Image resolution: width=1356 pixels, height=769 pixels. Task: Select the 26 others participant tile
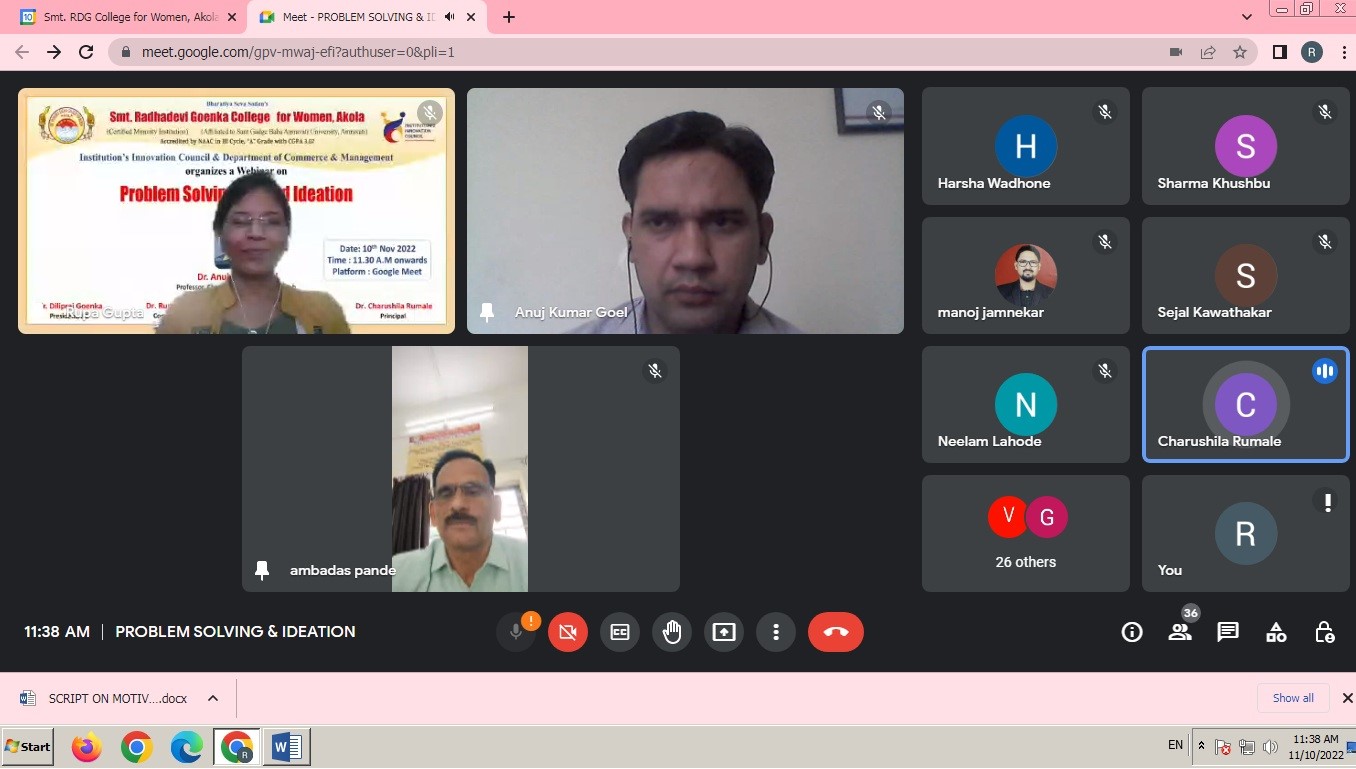[1026, 533]
